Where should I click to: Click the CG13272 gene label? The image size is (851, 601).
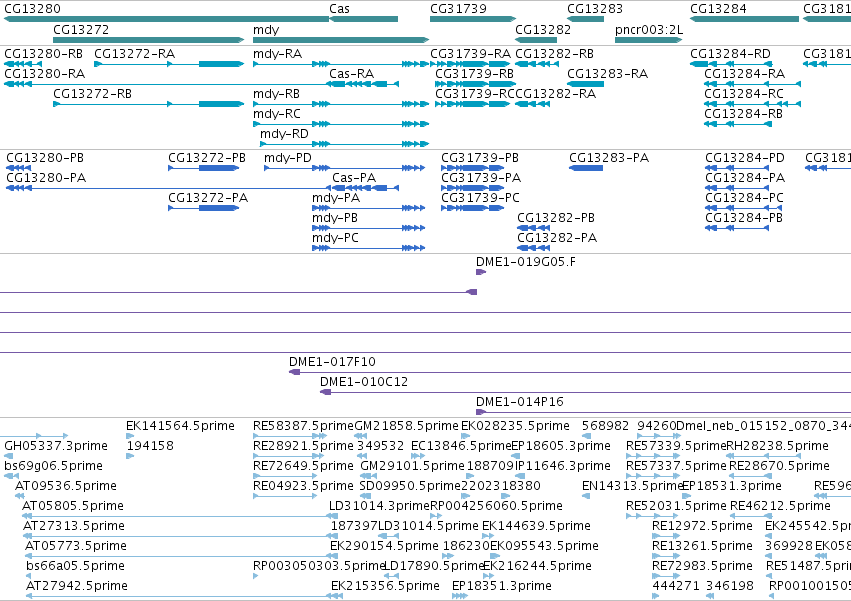coord(81,29)
